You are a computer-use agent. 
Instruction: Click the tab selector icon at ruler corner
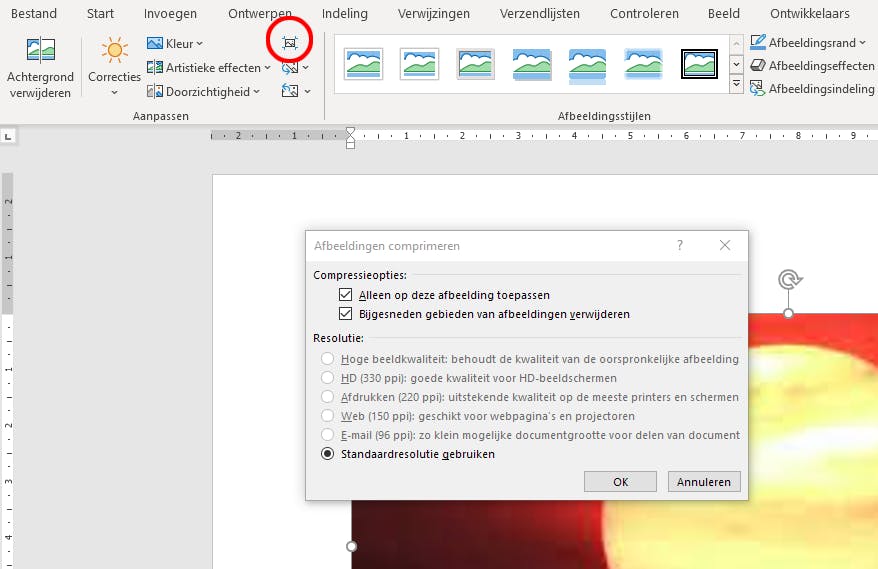tap(8, 136)
